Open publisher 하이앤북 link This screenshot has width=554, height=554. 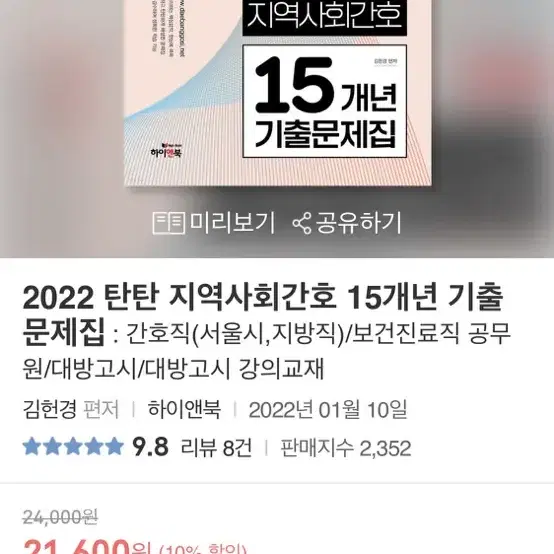coord(184,409)
